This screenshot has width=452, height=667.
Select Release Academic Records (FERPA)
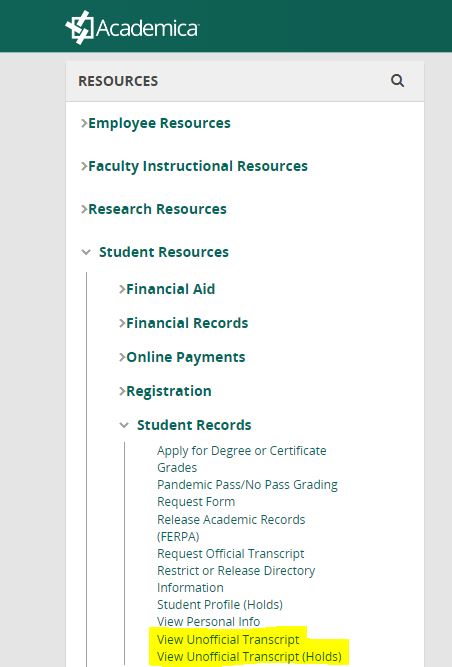[231, 528]
